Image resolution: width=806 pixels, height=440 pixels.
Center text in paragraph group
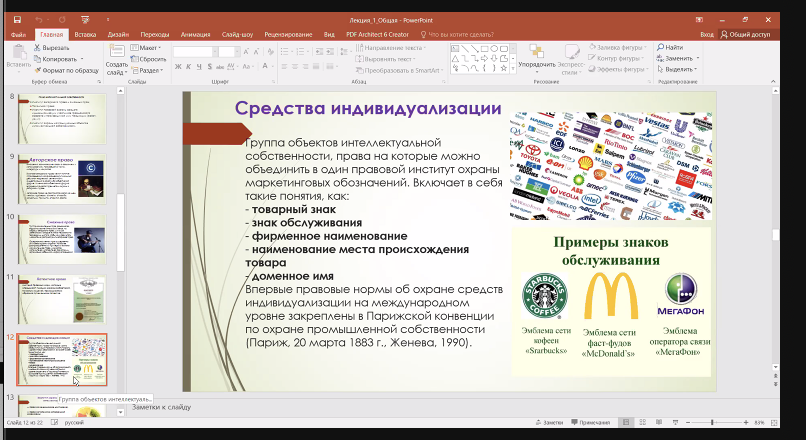pyautogui.click(x=296, y=66)
